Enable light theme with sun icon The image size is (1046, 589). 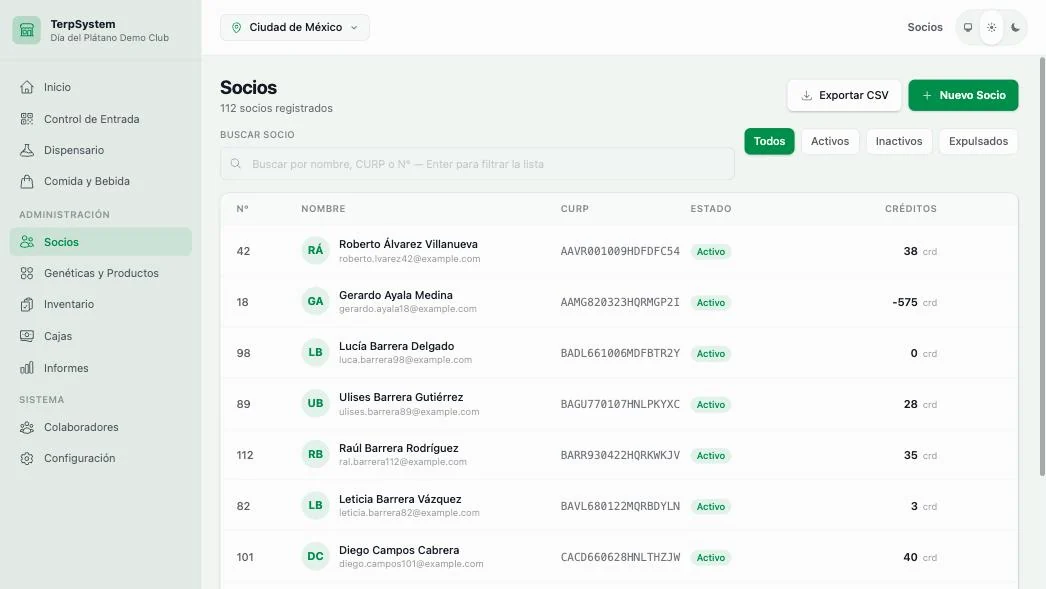[x=992, y=27]
